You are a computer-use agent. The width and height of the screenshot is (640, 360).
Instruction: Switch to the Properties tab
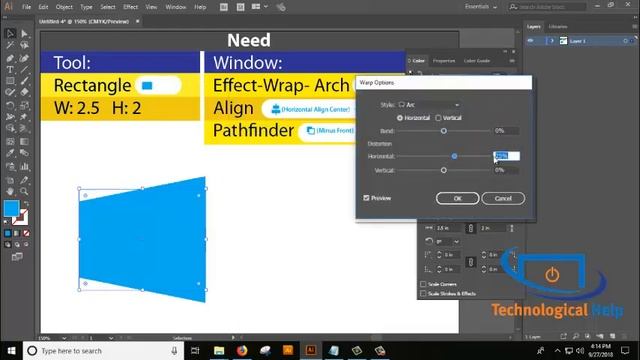444,61
